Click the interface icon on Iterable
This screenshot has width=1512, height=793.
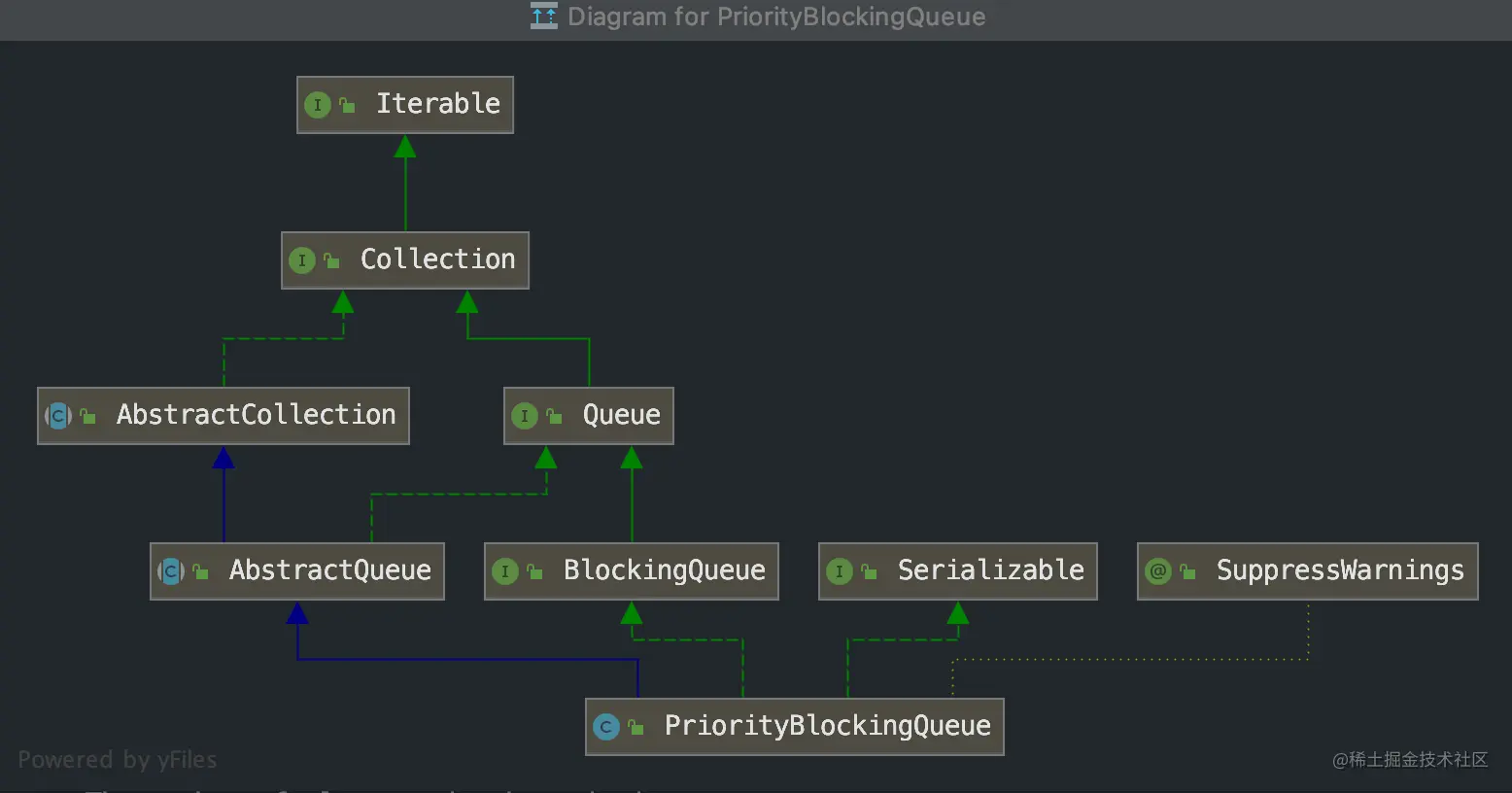[318, 105]
